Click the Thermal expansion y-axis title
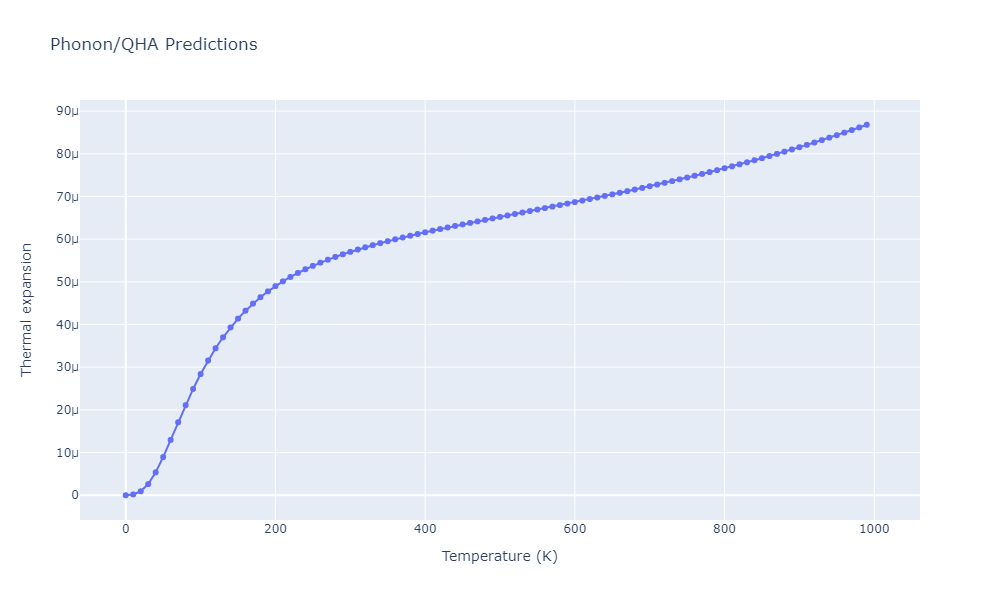The height and width of the screenshot is (600, 1000). (26, 310)
